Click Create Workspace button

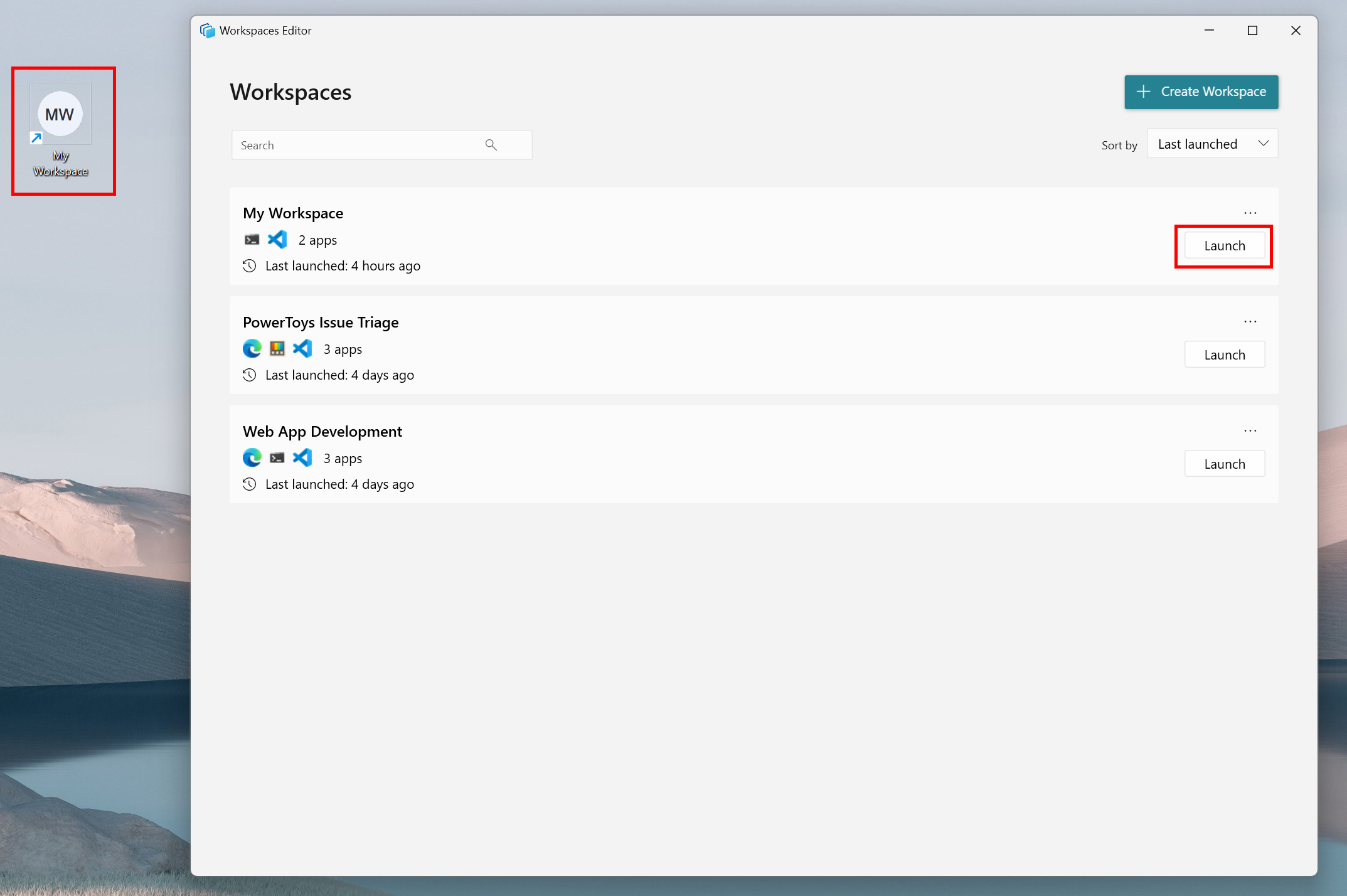1202,91
